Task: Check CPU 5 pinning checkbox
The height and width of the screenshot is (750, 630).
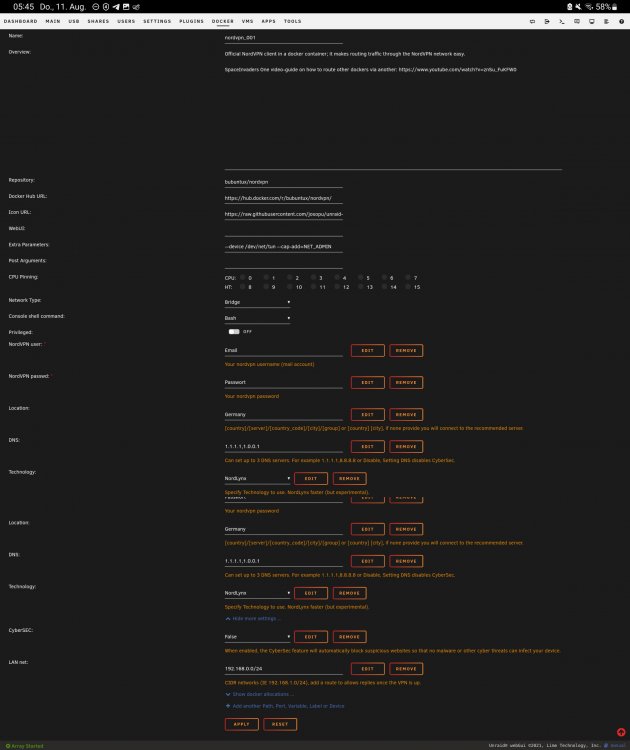Action: (360, 277)
